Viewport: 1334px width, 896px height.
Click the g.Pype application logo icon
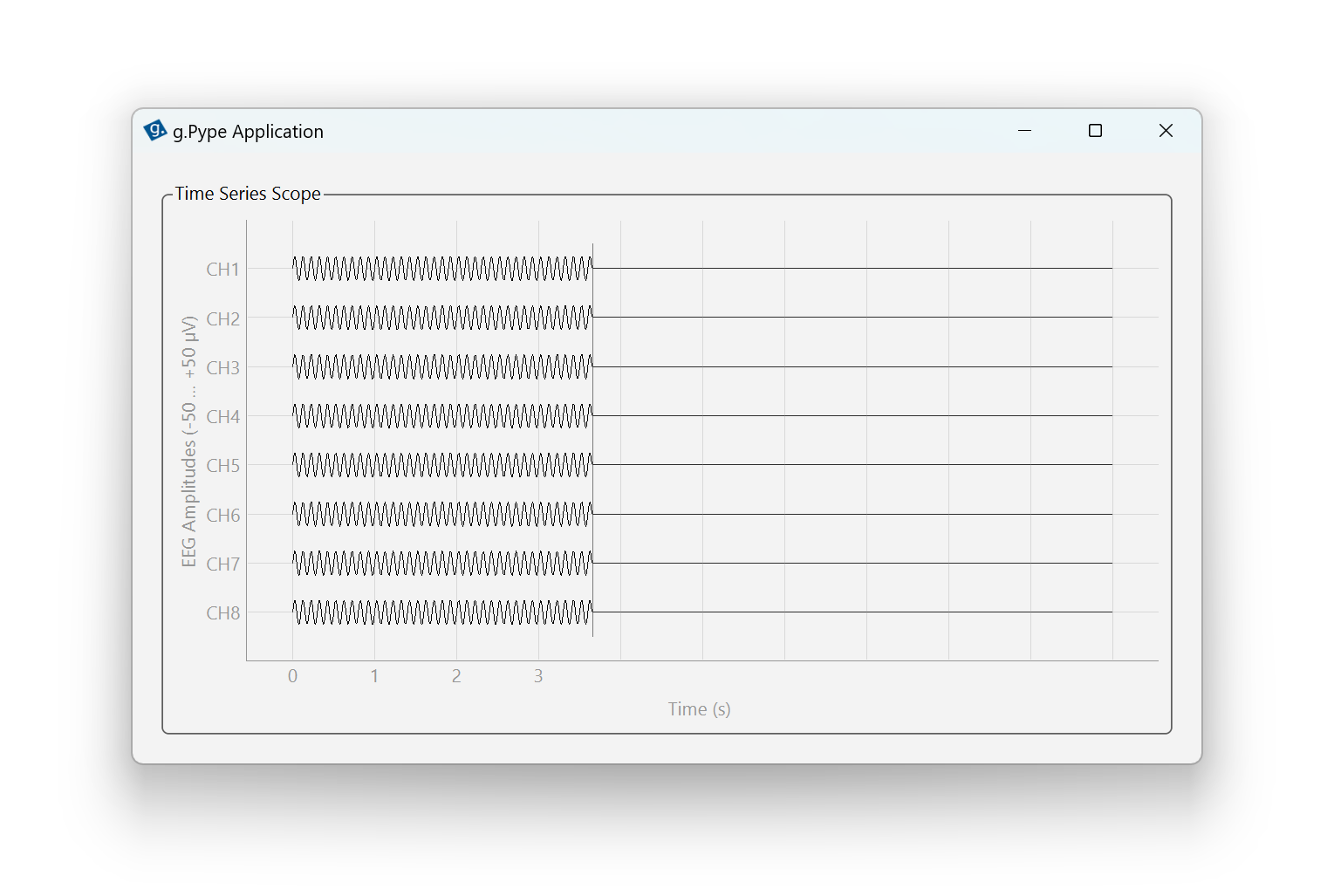point(155,131)
